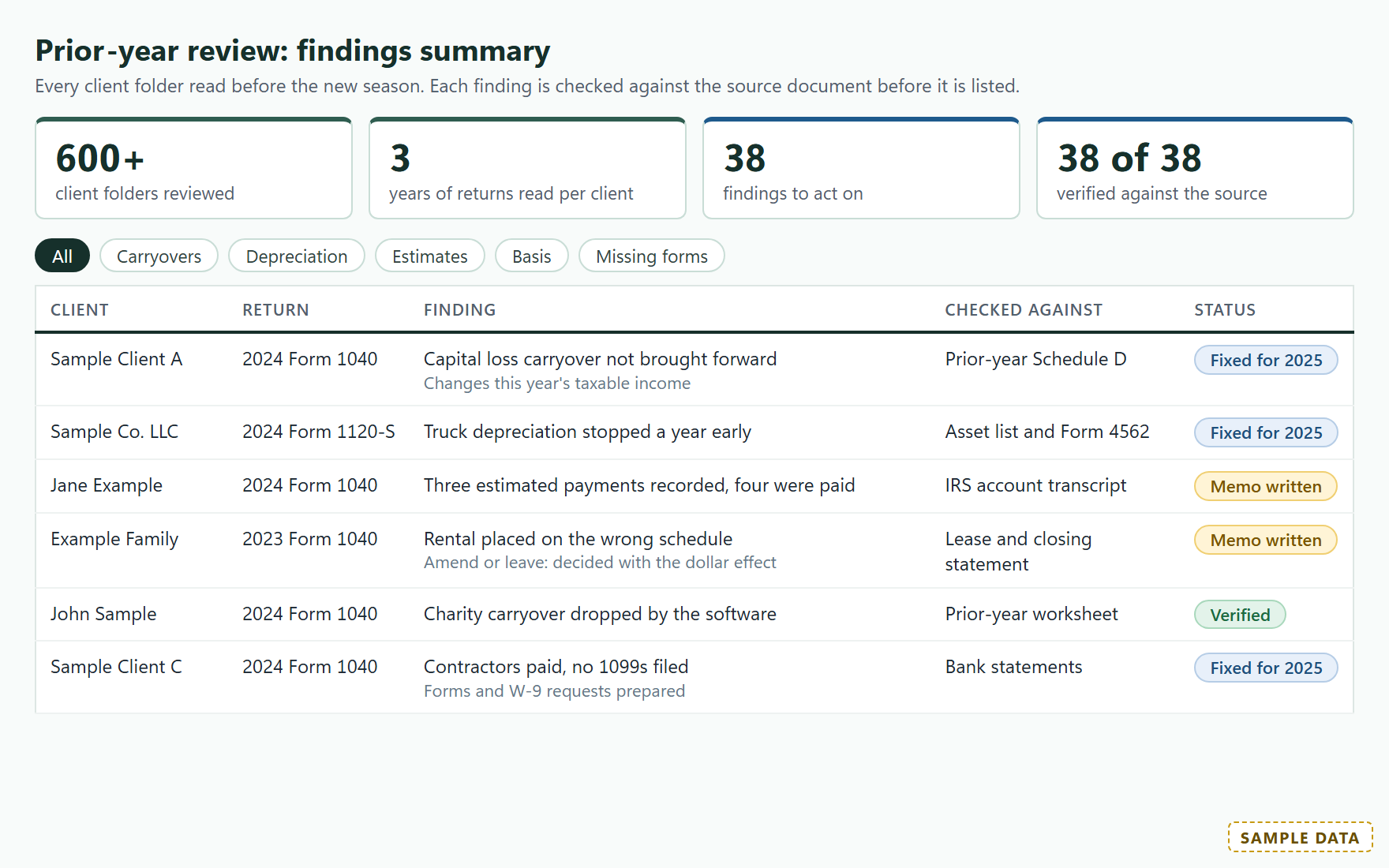Select the John Sample client name

pyautogui.click(x=103, y=614)
